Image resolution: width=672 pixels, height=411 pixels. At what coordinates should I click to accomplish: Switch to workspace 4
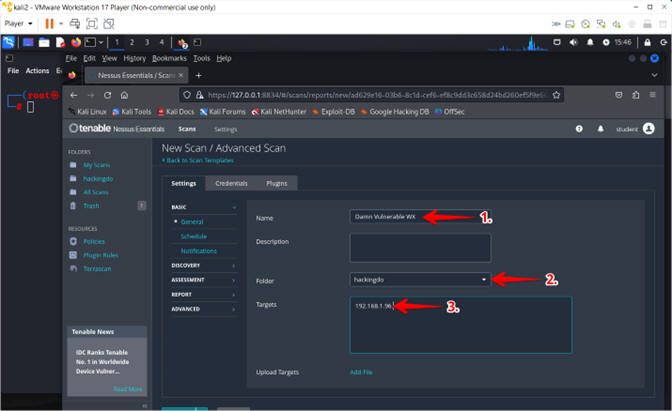[x=162, y=42]
